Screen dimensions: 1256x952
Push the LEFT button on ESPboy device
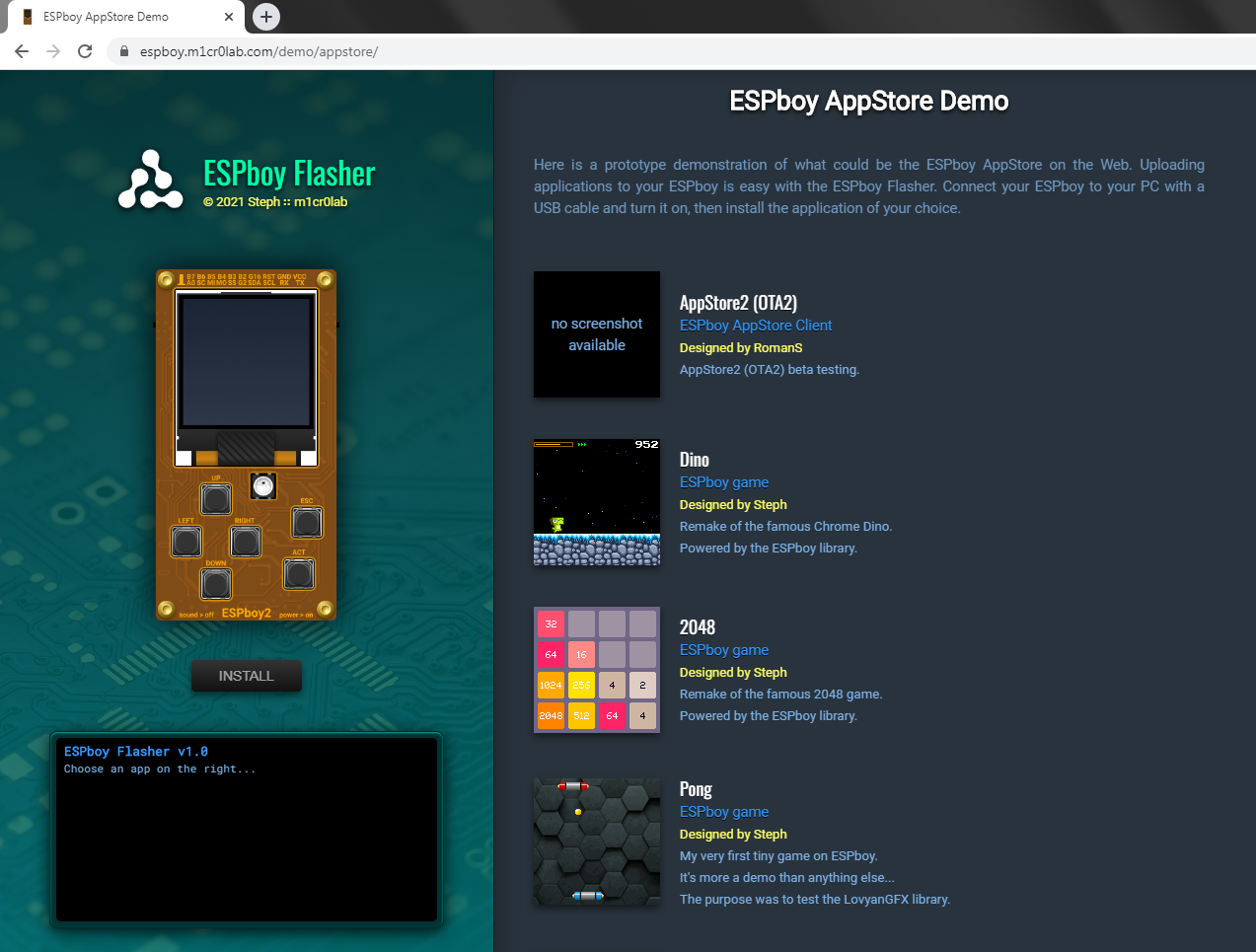[x=186, y=541]
